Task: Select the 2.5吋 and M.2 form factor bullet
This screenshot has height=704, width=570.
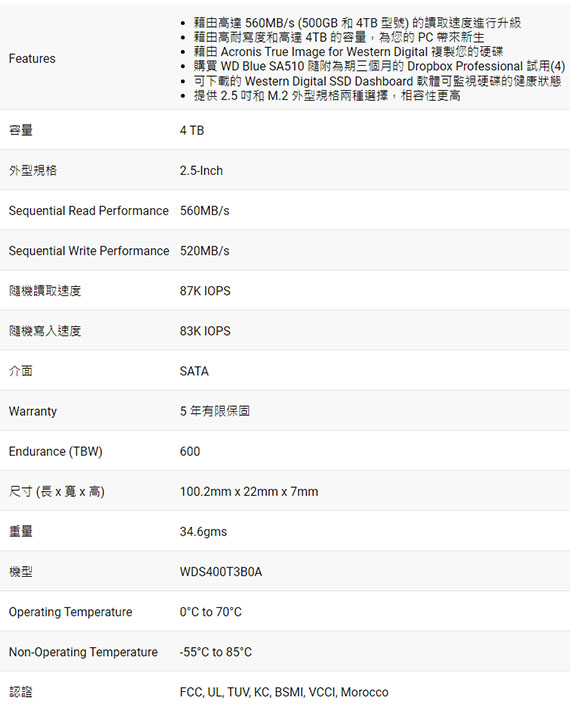Action: coord(327,96)
